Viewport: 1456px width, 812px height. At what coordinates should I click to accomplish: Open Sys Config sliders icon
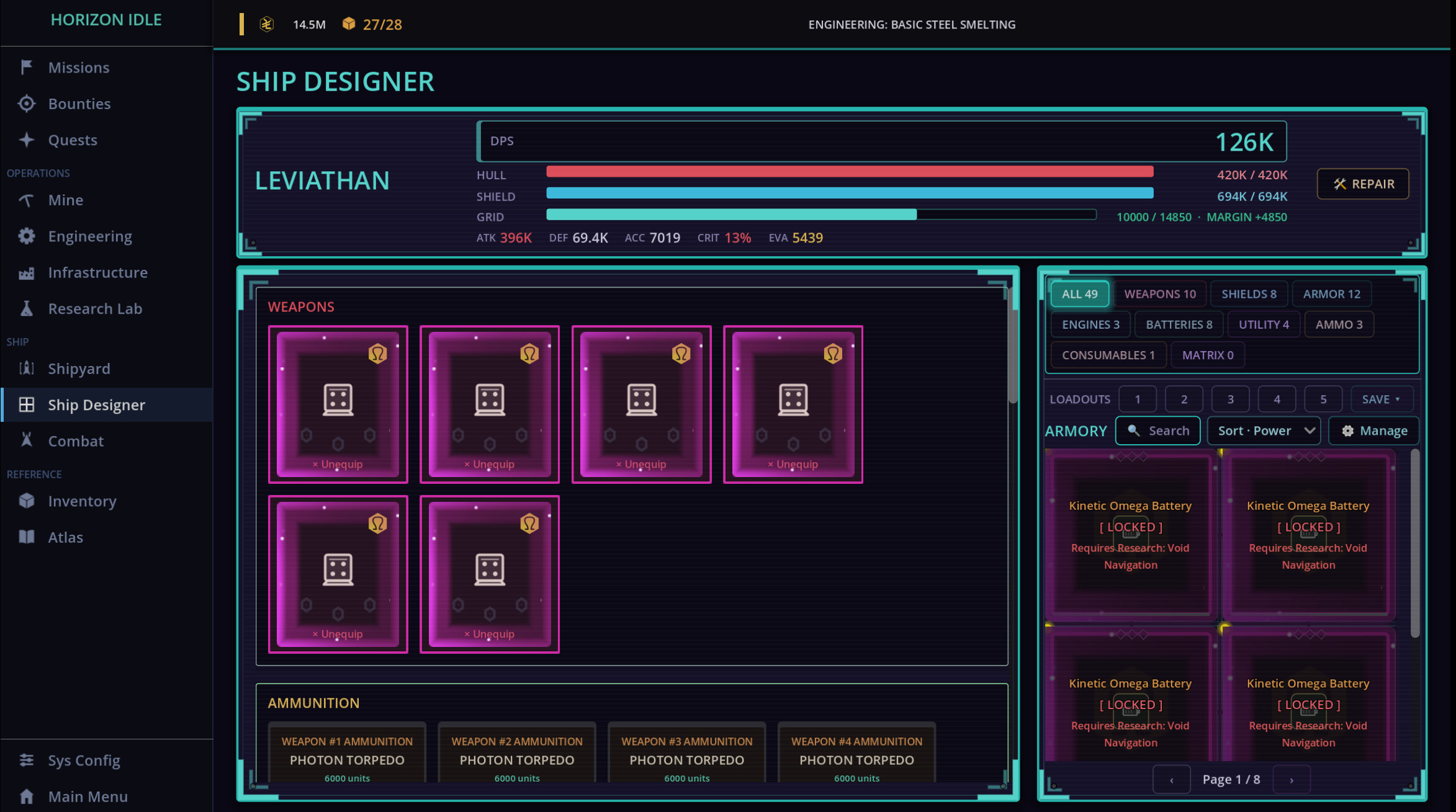click(x=26, y=760)
